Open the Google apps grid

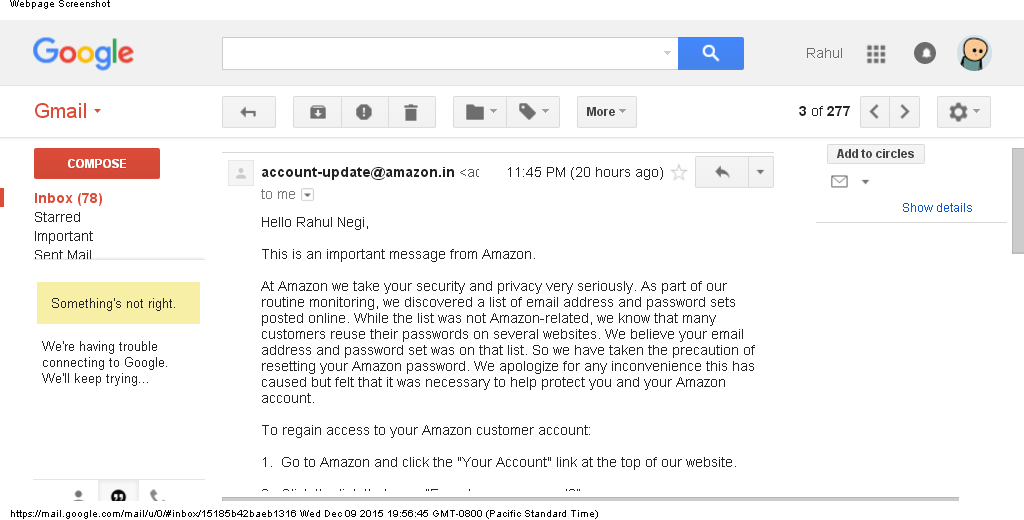pyautogui.click(x=876, y=54)
